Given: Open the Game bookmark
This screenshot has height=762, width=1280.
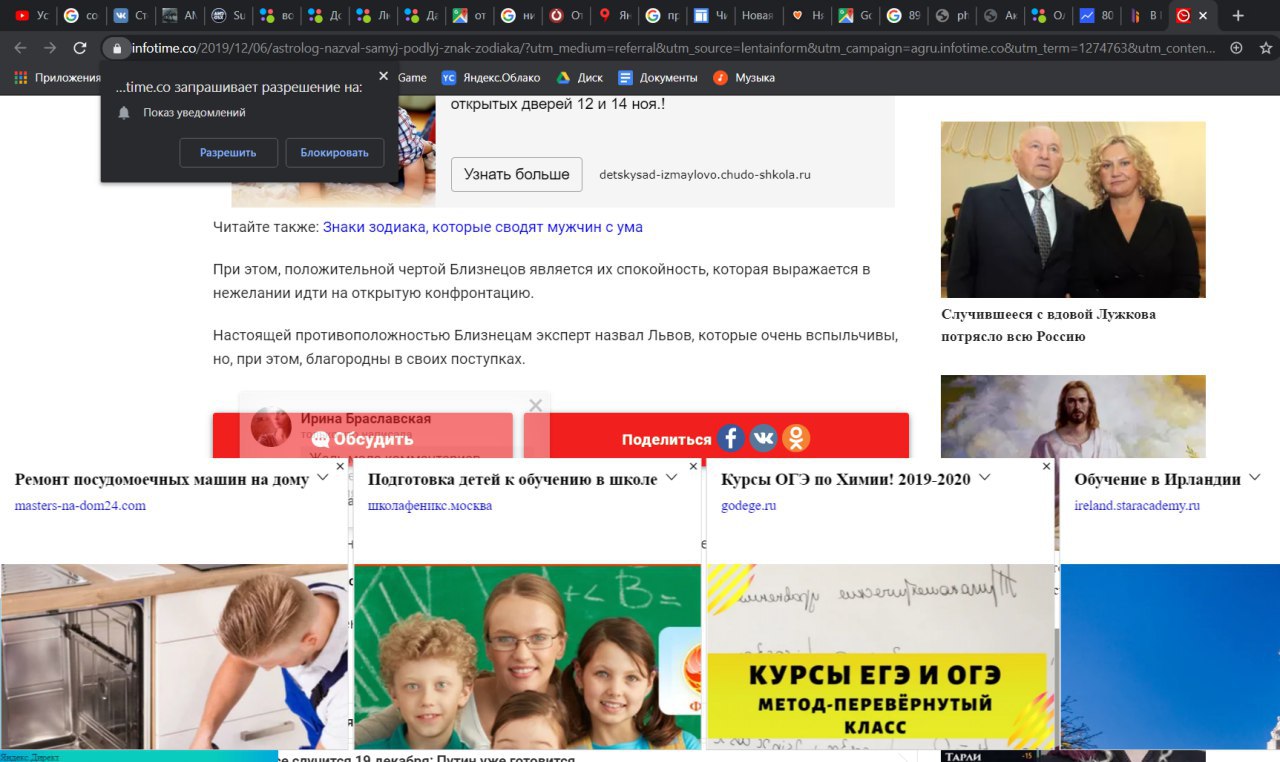Looking at the screenshot, I should (412, 78).
